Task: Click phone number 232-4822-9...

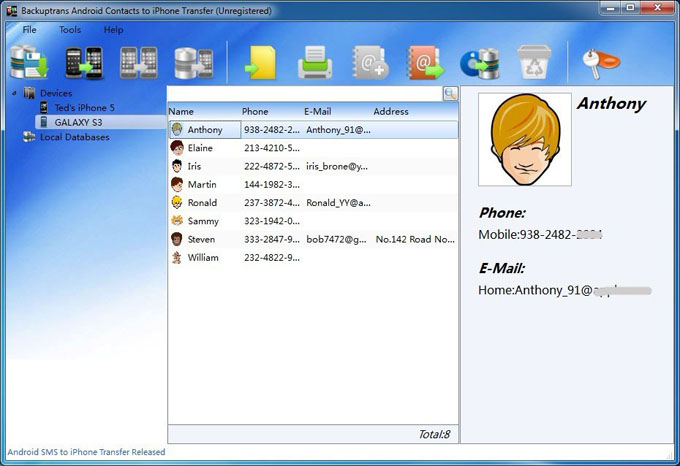Action: 271,257
